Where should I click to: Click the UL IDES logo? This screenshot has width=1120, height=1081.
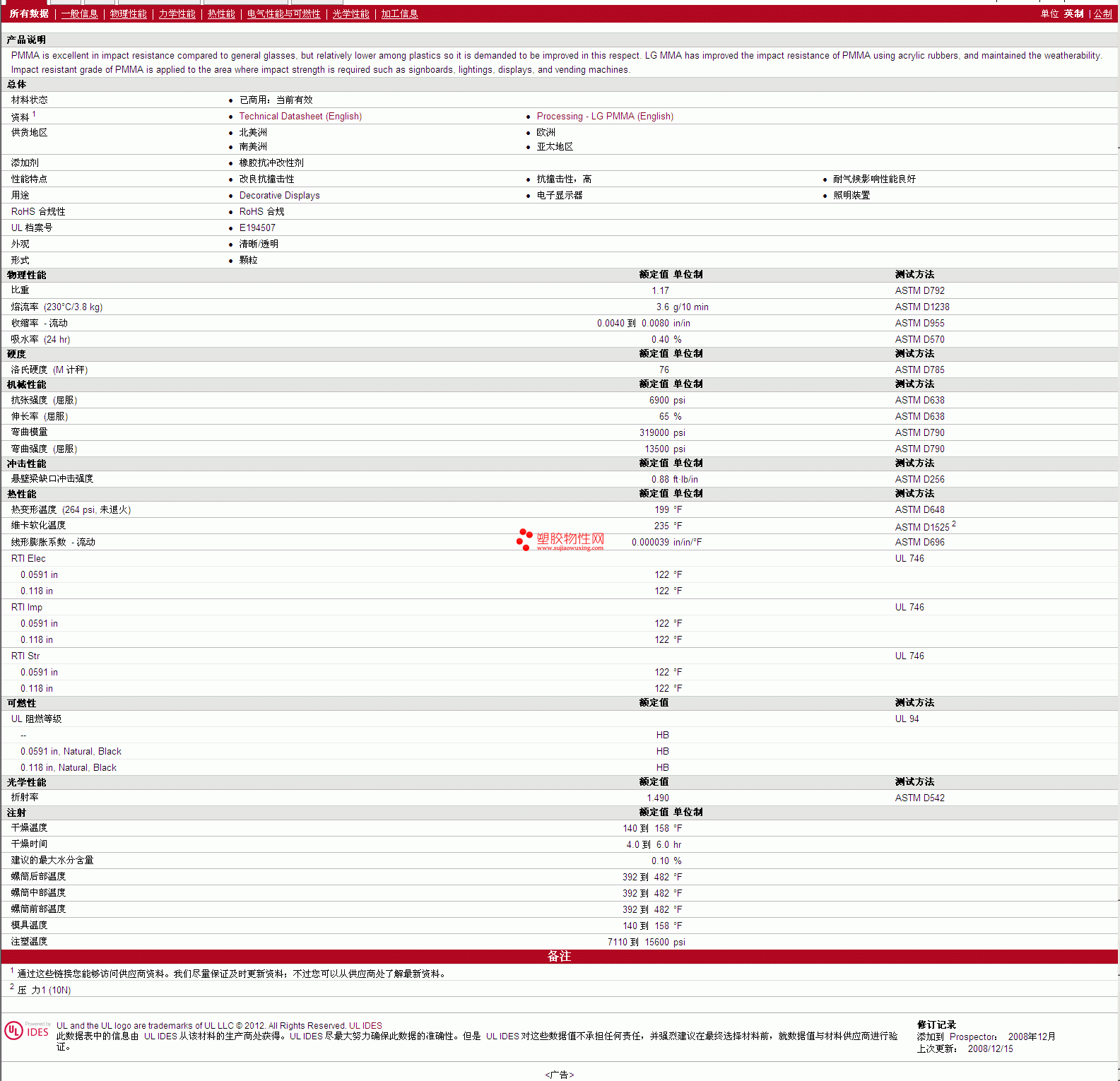coord(27,1031)
